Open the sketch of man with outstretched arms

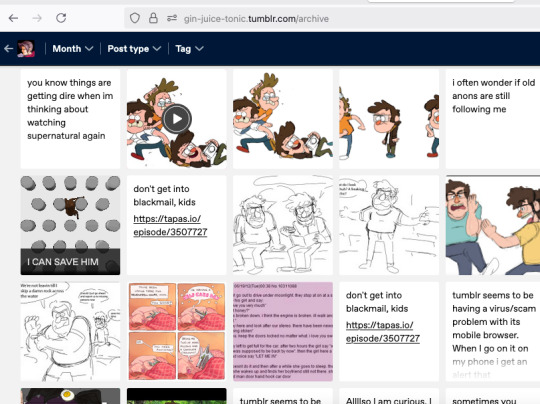(389, 225)
